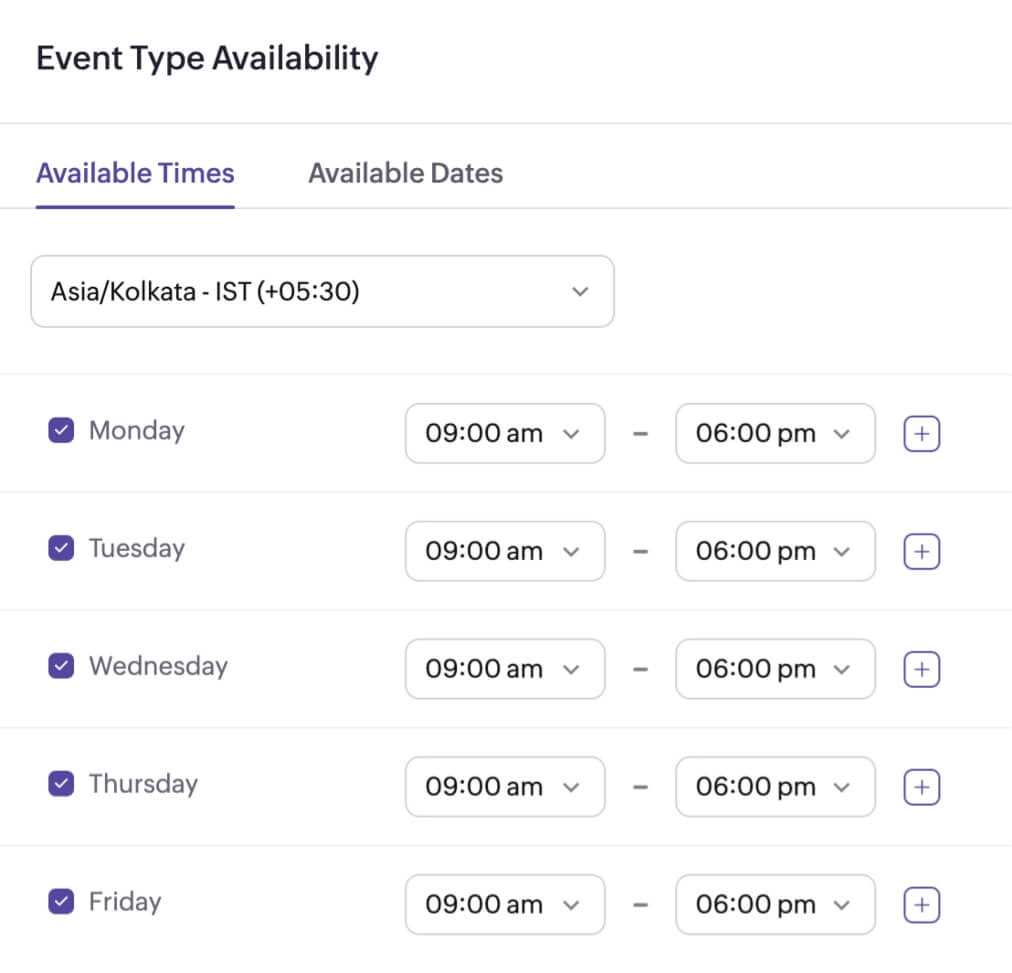Change Wednesday's start time dropdown
The width and height of the screenshot is (1012, 973).
(x=504, y=669)
